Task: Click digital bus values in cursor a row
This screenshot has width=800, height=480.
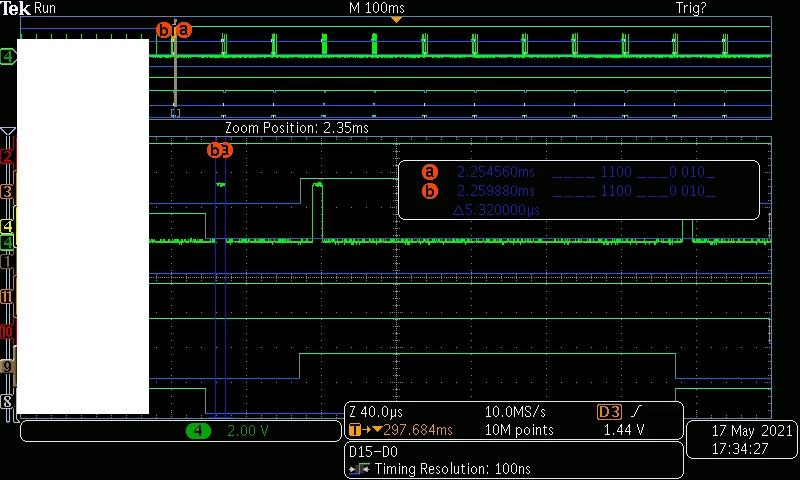Action: (634, 172)
